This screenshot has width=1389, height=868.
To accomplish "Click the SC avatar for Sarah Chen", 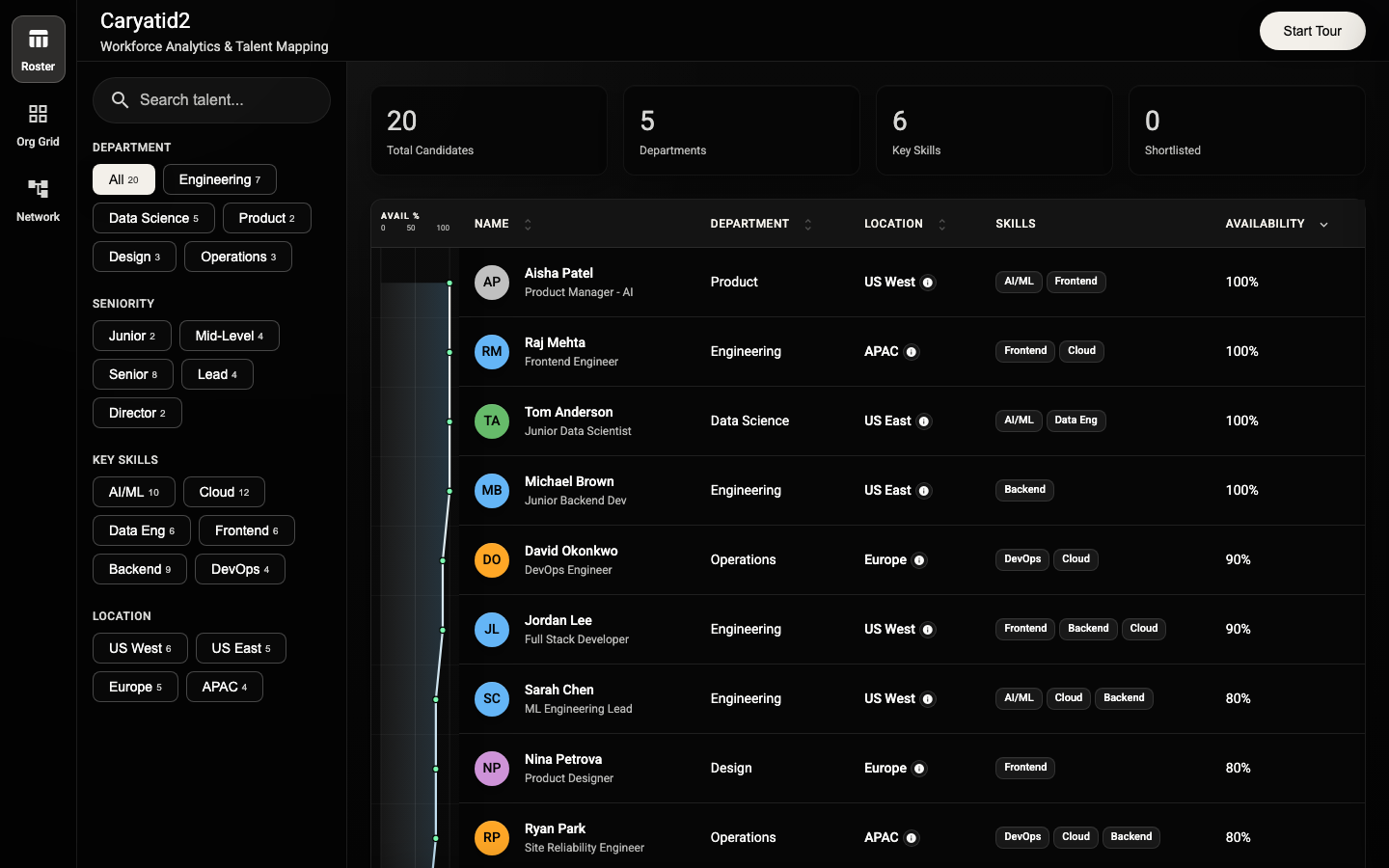I will (x=492, y=699).
